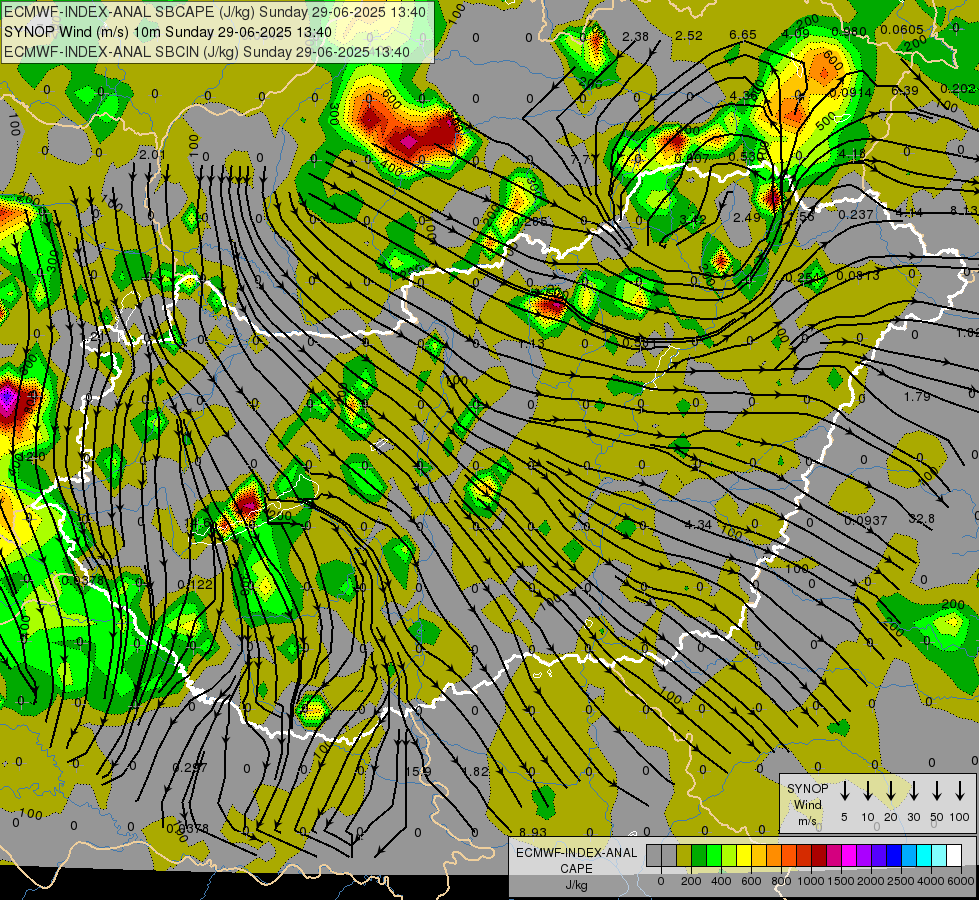Pick the pure blue swatch in the CAPE legend
The image size is (979, 900).
(894, 855)
